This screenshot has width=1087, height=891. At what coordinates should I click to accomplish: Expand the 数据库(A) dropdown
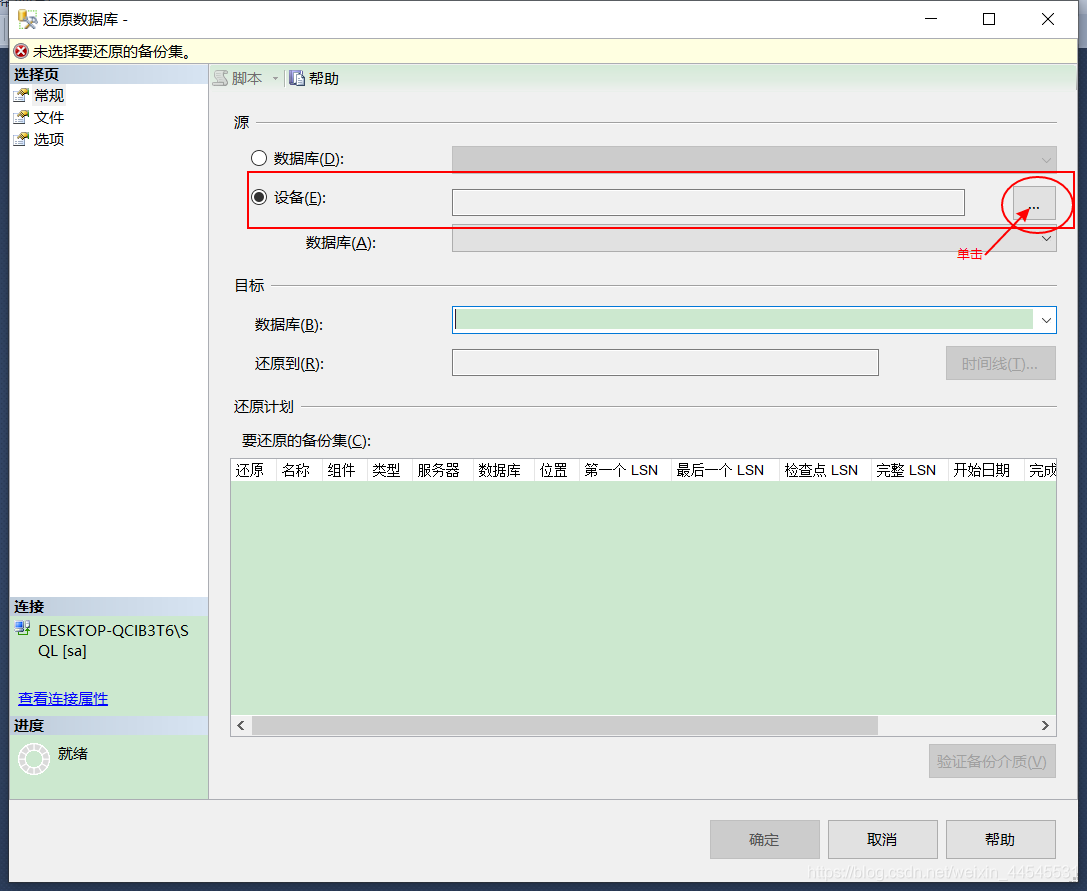(1045, 238)
